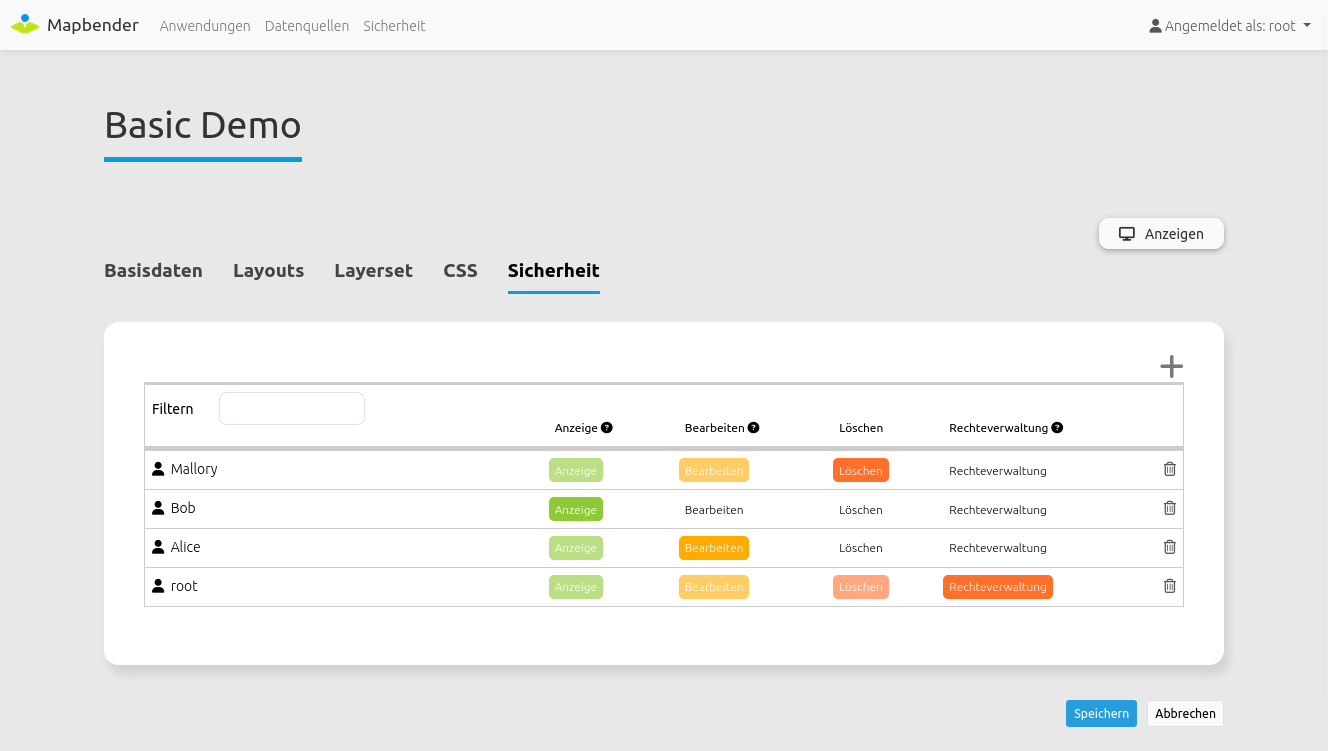This screenshot has height=751, width=1328.
Task: Open Datenquellen in the top navigation
Action: click(307, 26)
